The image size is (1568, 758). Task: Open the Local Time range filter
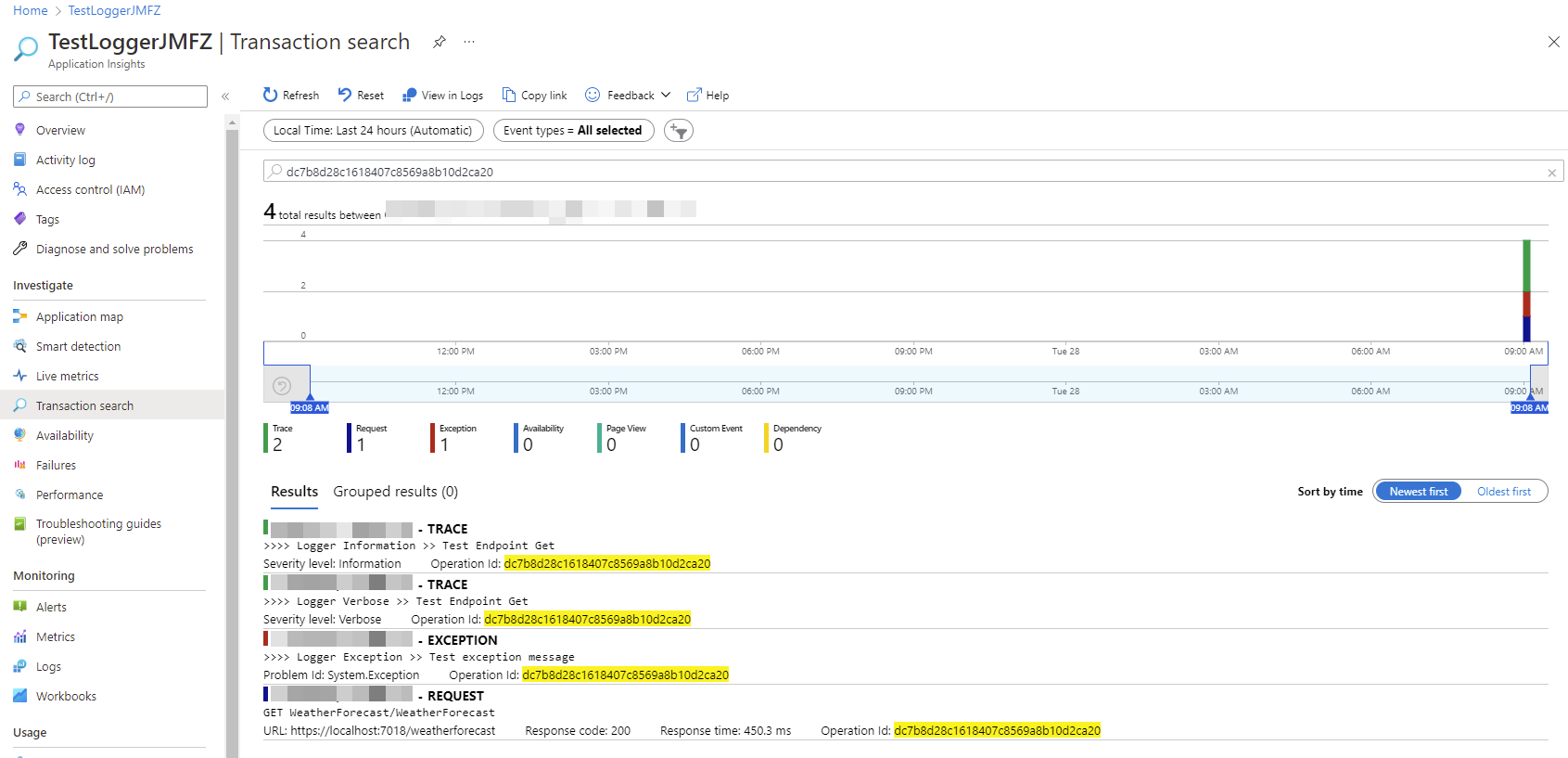[x=373, y=131]
